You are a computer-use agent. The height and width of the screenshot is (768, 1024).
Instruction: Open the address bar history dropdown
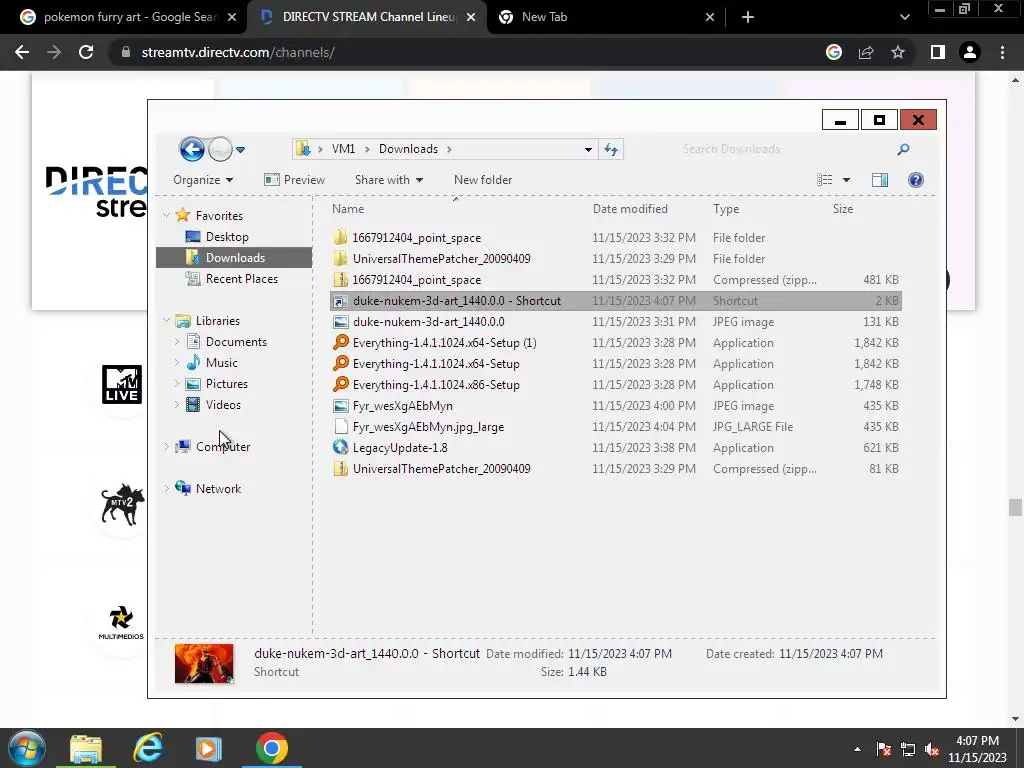tap(588, 150)
